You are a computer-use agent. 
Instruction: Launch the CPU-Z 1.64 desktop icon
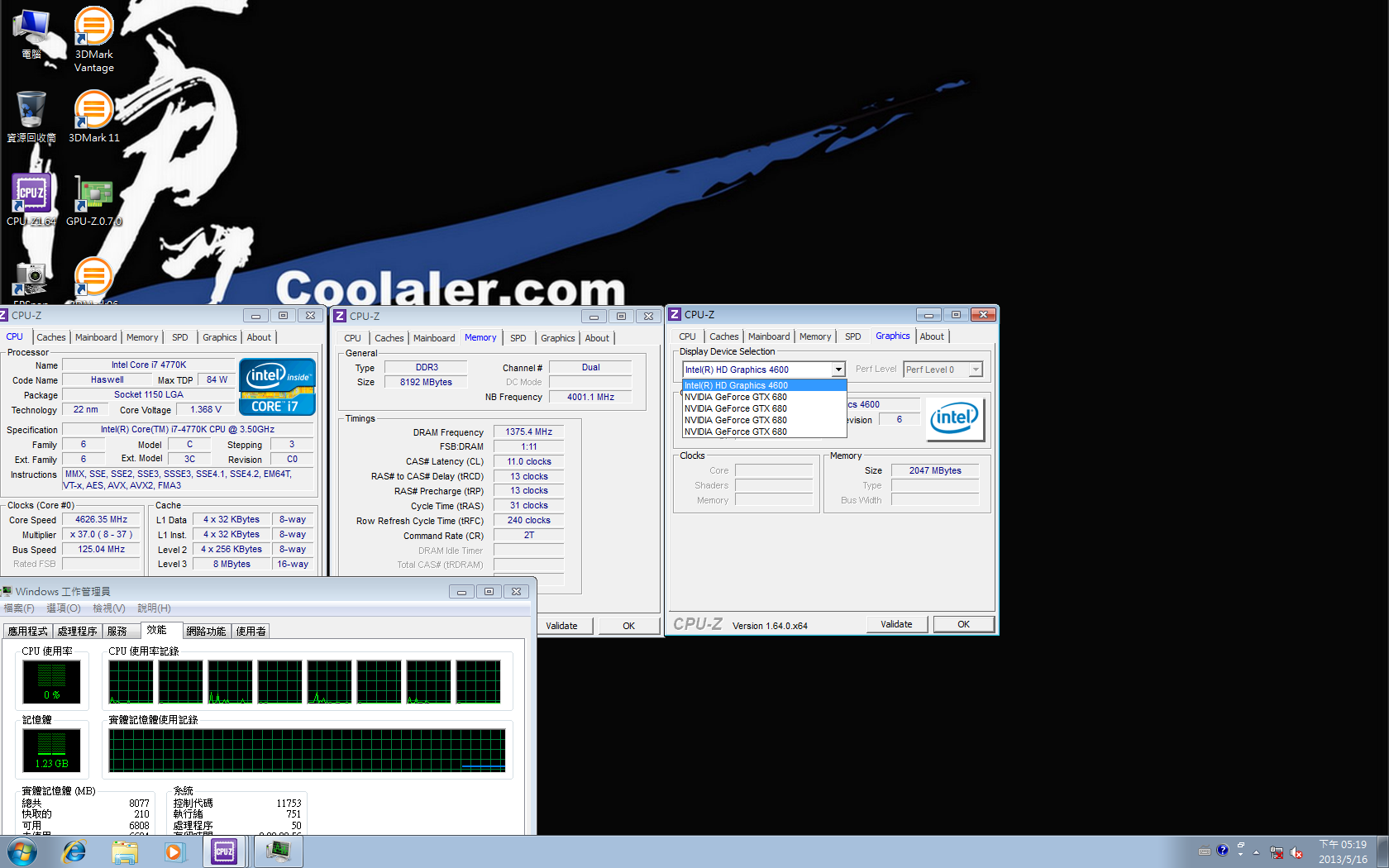point(31,199)
